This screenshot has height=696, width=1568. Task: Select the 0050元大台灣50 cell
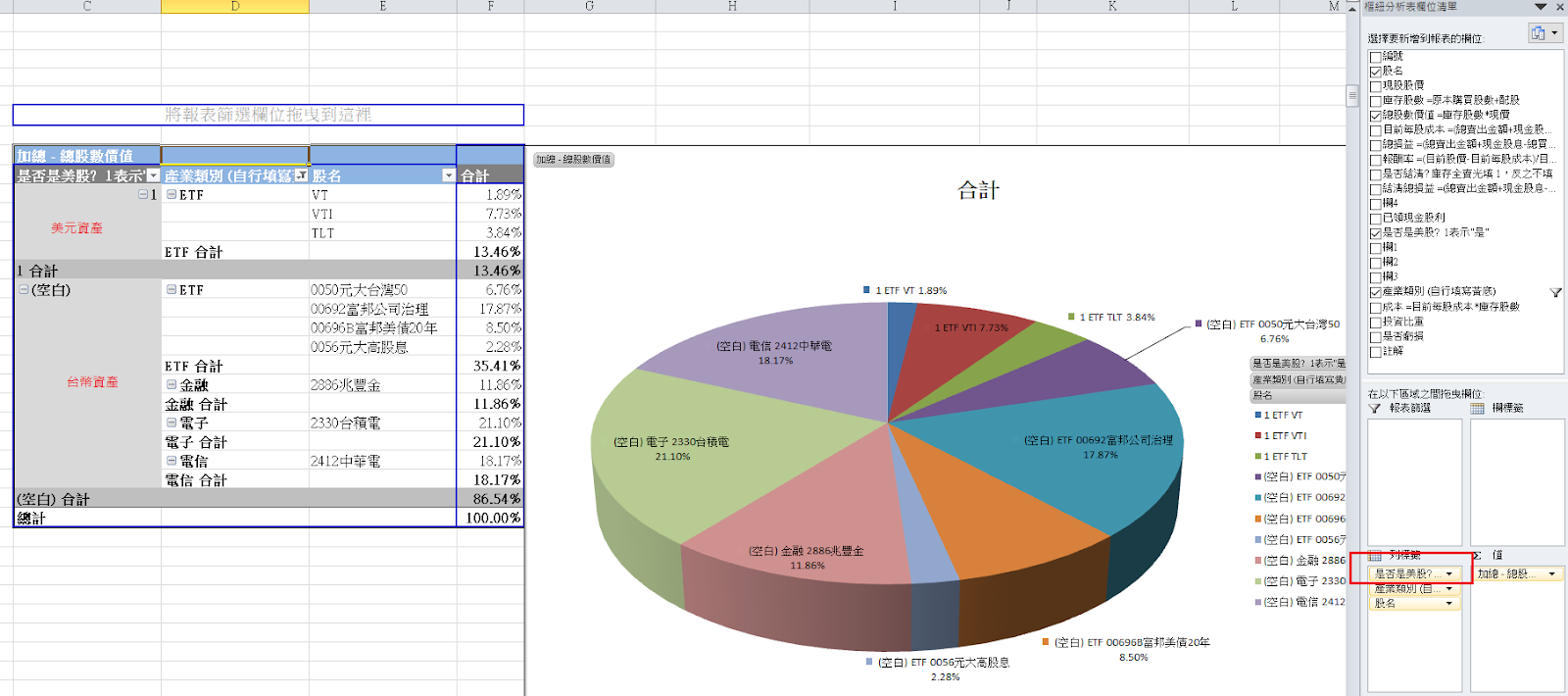point(383,290)
